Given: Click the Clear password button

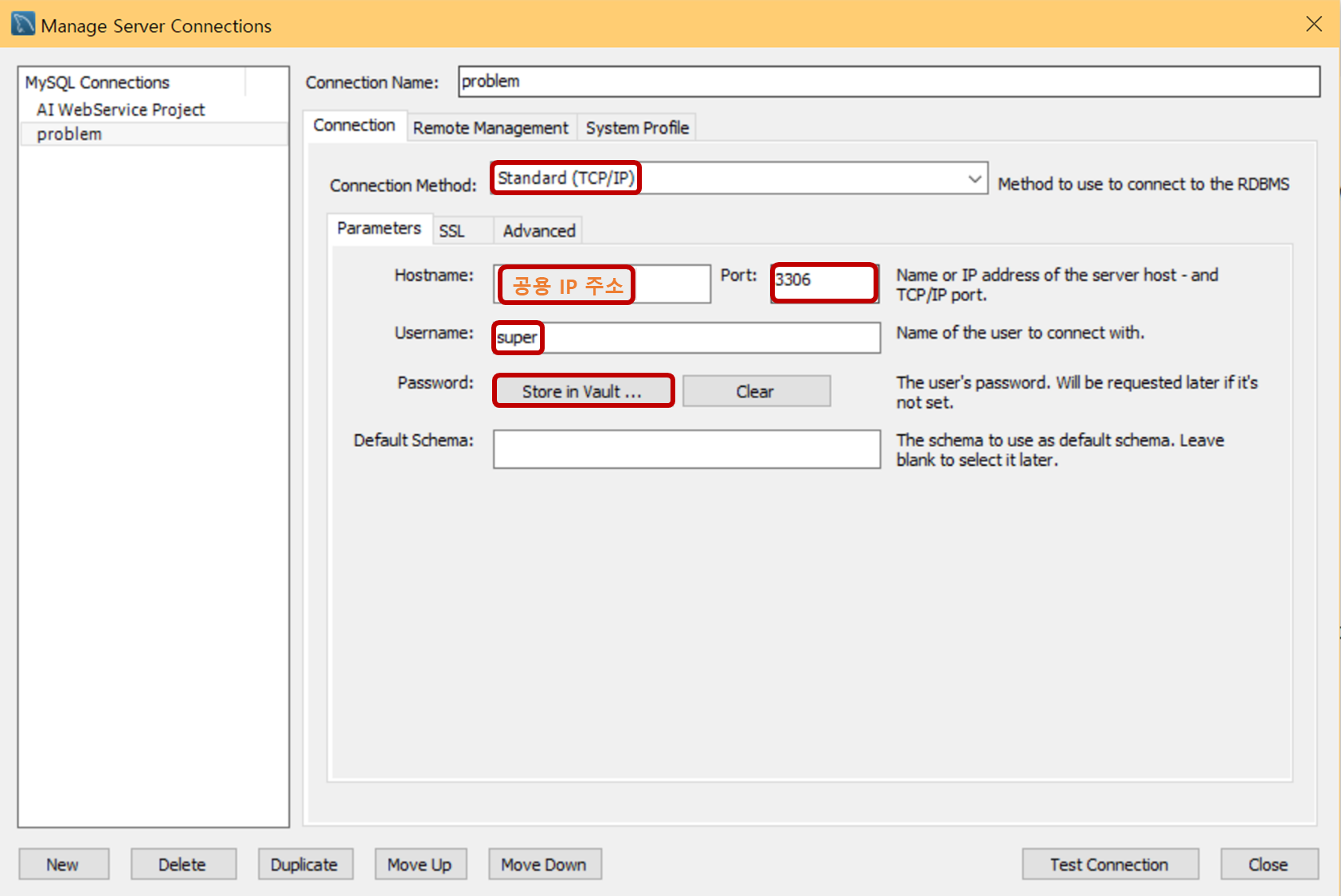Looking at the screenshot, I should (756, 391).
